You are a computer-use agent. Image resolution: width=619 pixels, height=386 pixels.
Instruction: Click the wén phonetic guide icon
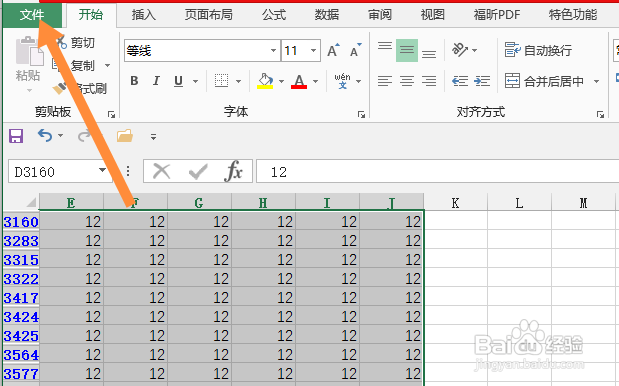(342, 81)
